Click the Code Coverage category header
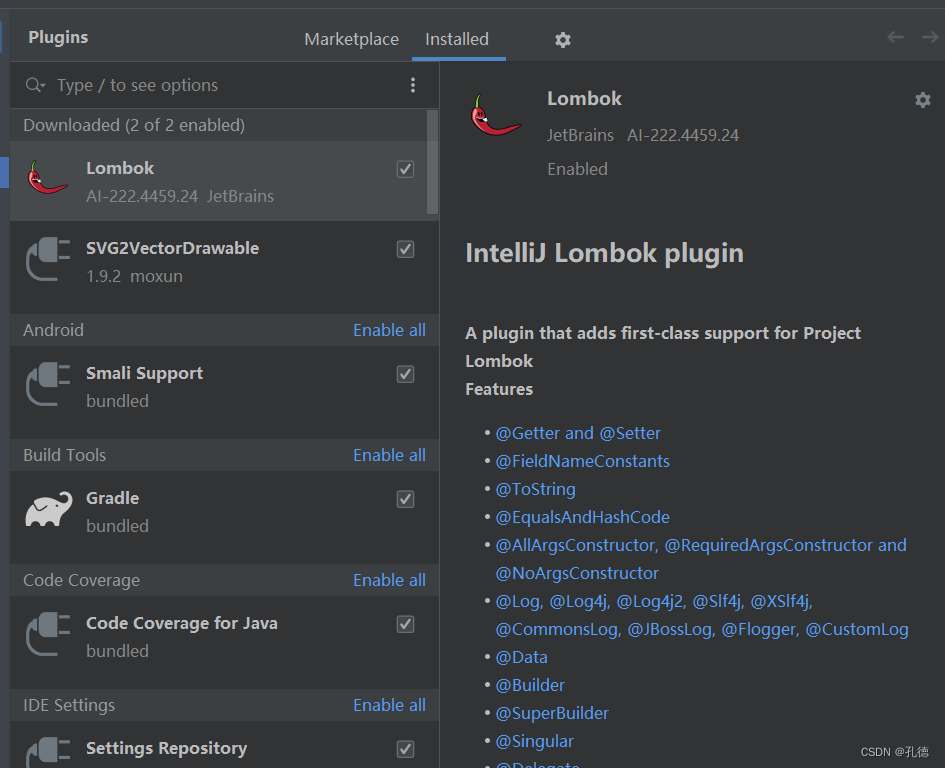The image size is (945, 768). (81, 581)
